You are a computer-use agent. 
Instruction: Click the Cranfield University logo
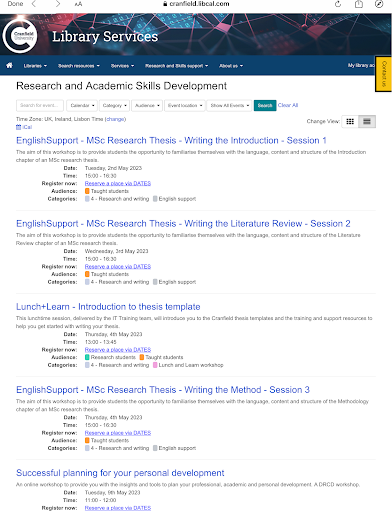pos(20,36)
